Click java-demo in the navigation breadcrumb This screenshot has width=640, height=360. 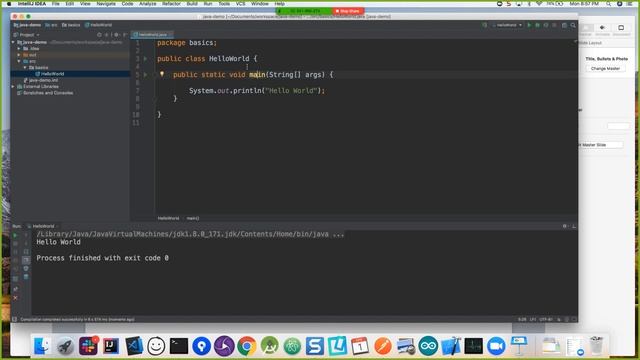27,25
